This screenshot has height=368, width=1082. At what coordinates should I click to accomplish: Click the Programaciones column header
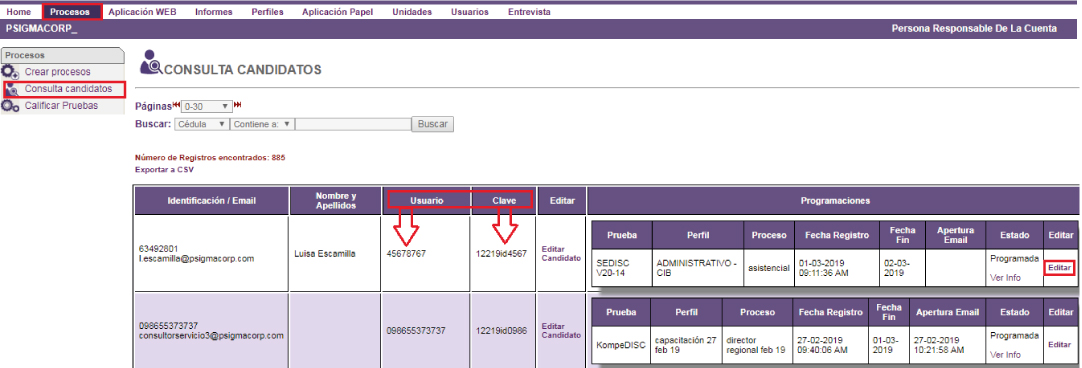(x=835, y=201)
